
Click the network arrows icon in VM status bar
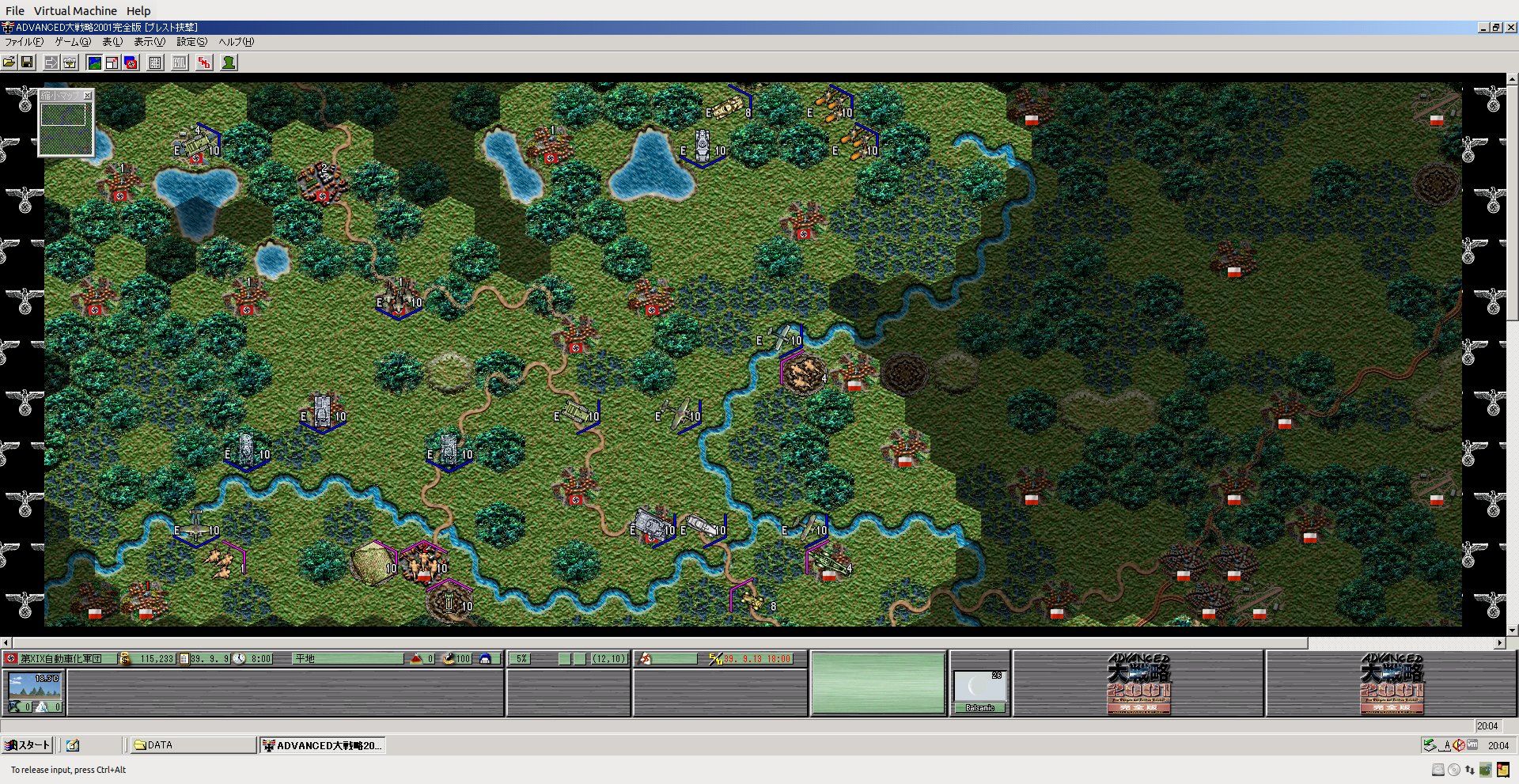pos(1470,770)
